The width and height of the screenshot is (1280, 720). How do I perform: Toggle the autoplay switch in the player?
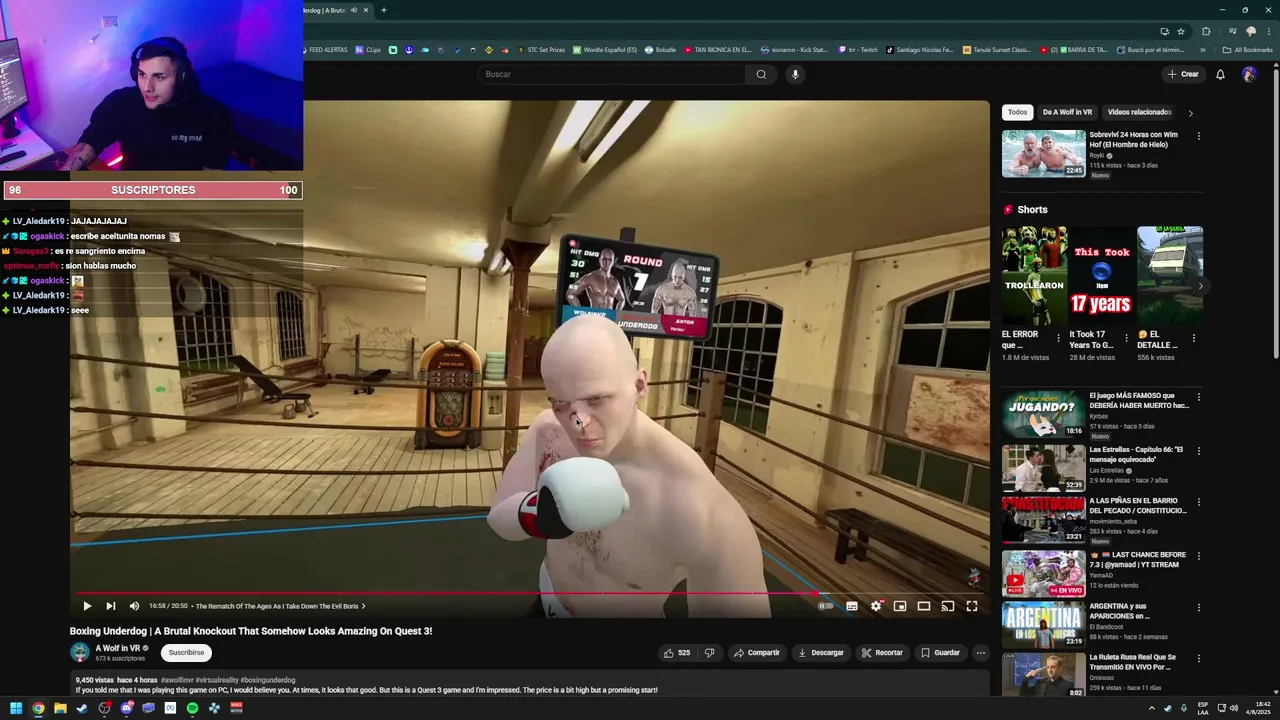tap(826, 606)
